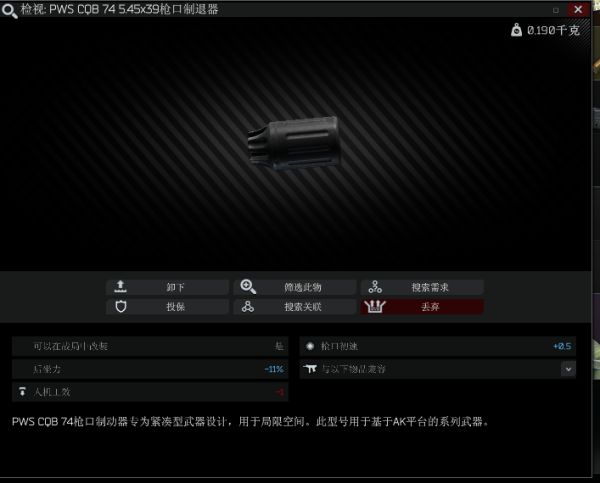Choose the 筛选此物 filter button

(295, 287)
